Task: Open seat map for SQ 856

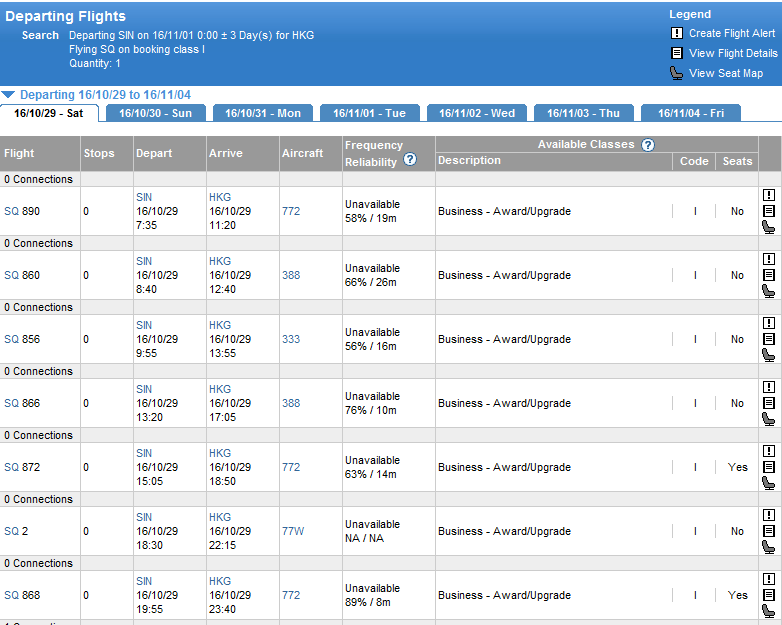Action: (x=768, y=355)
